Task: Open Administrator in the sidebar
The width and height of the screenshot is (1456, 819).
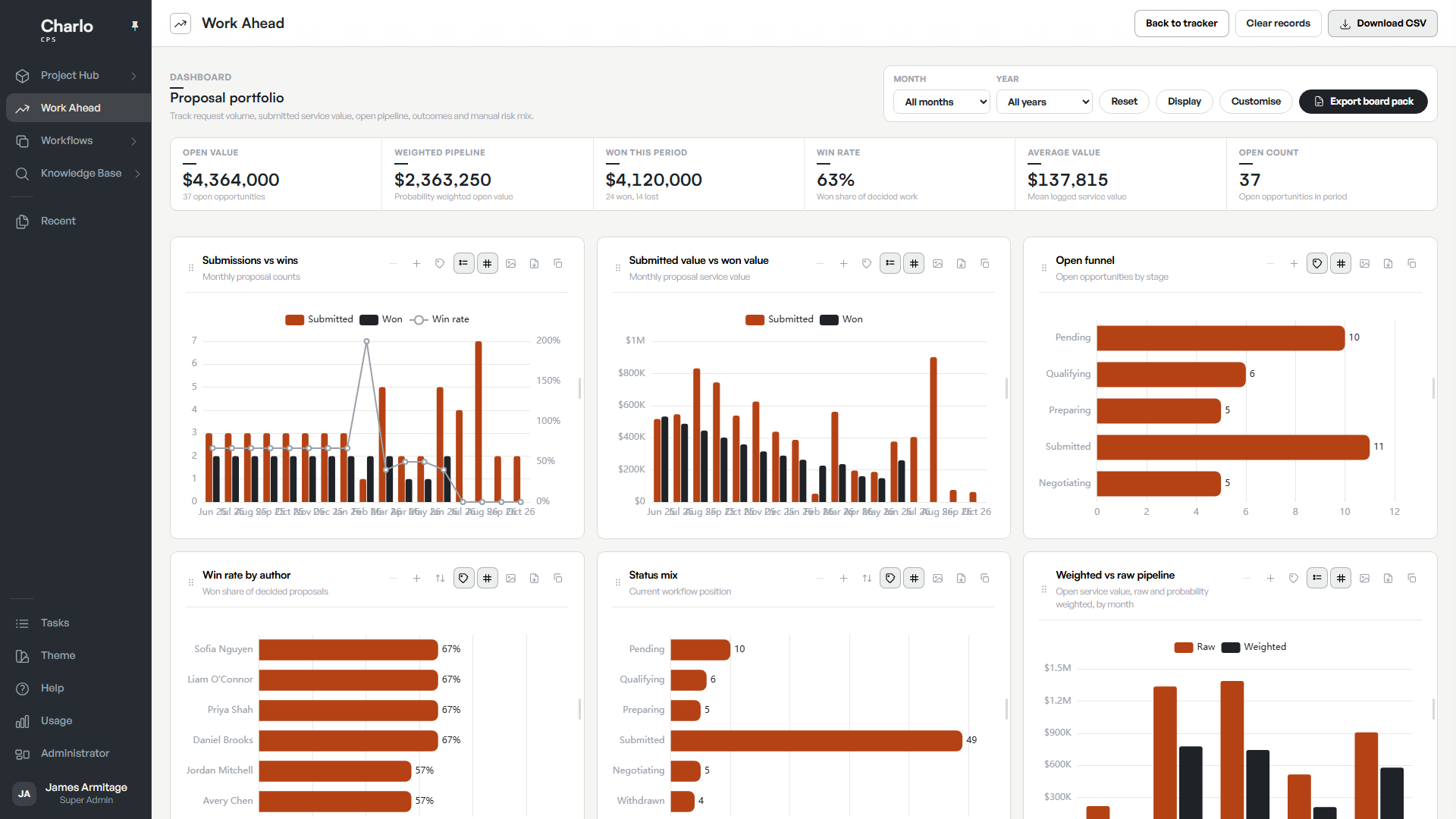Action: (x=76, y=754)
